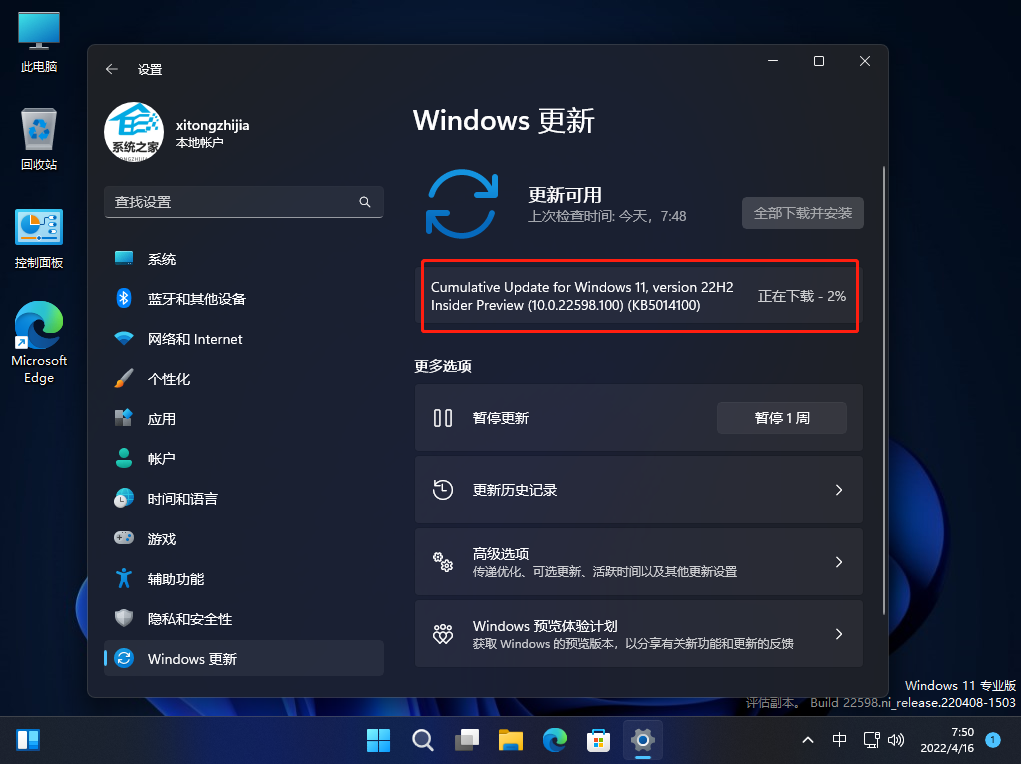Select the 系统 monitor icon in sidebar

[x=124, y=258]
